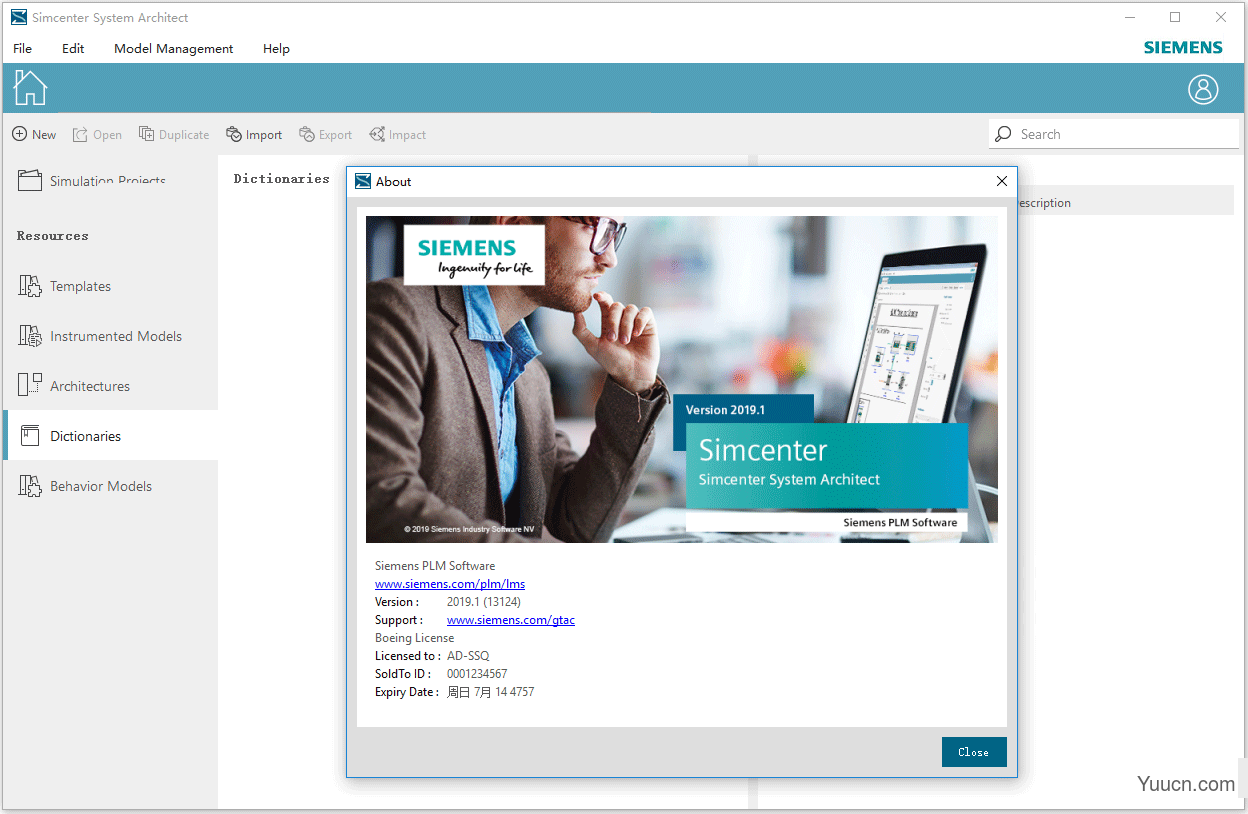The height and width of the screenshot is (814, 1248).
Task: Click Export in the toolbar
Action: (x=326, y=135)
